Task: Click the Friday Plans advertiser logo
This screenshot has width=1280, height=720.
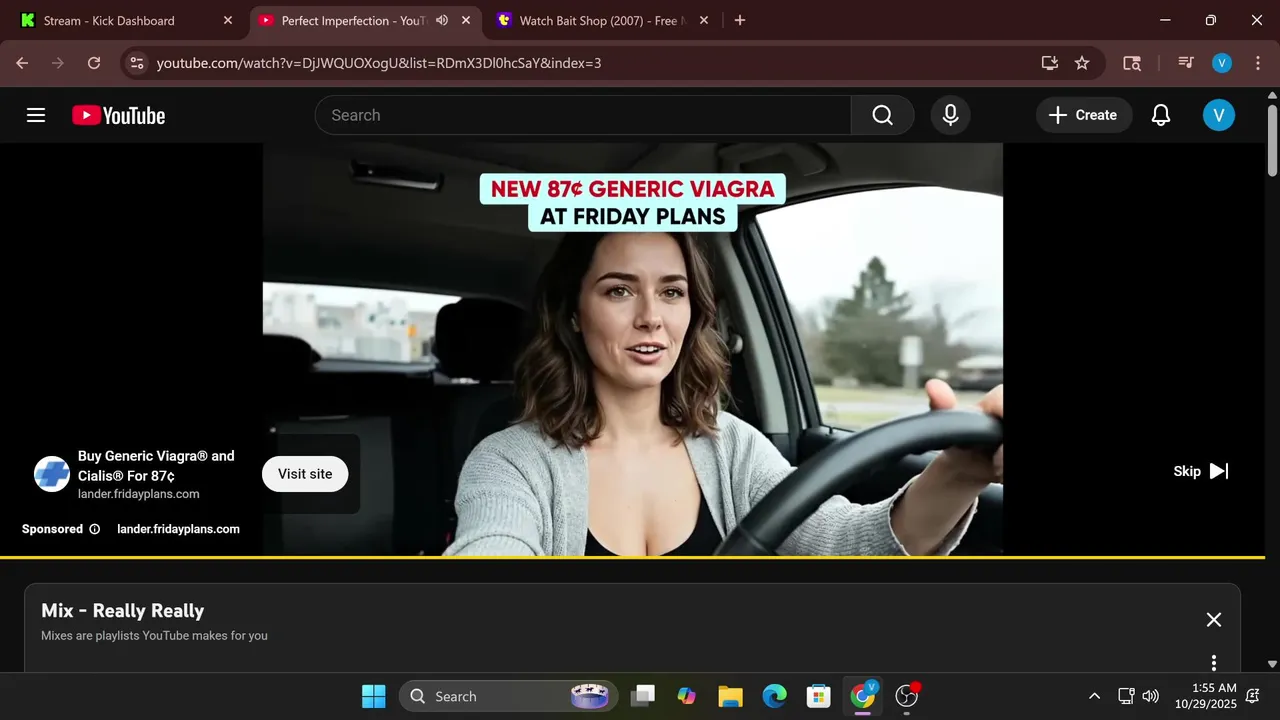Action: [x=52, y=474]
